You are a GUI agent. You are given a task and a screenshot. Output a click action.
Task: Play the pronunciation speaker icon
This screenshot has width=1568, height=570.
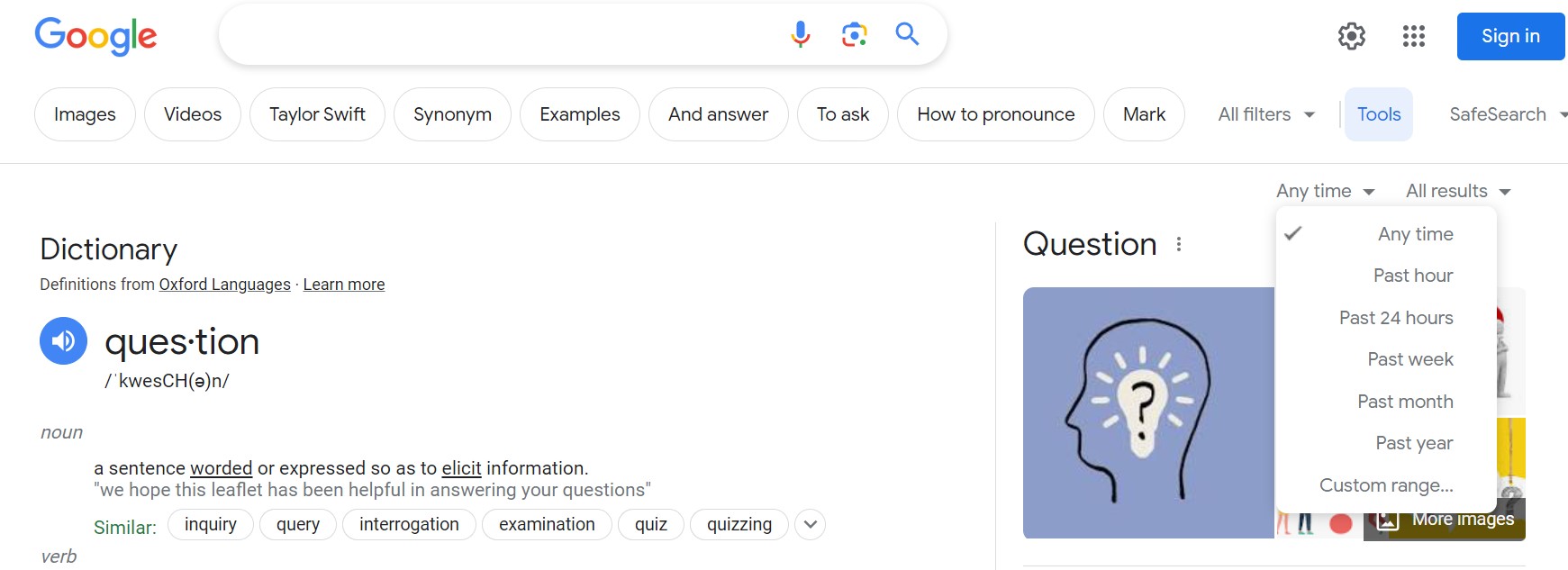point(63,341)
